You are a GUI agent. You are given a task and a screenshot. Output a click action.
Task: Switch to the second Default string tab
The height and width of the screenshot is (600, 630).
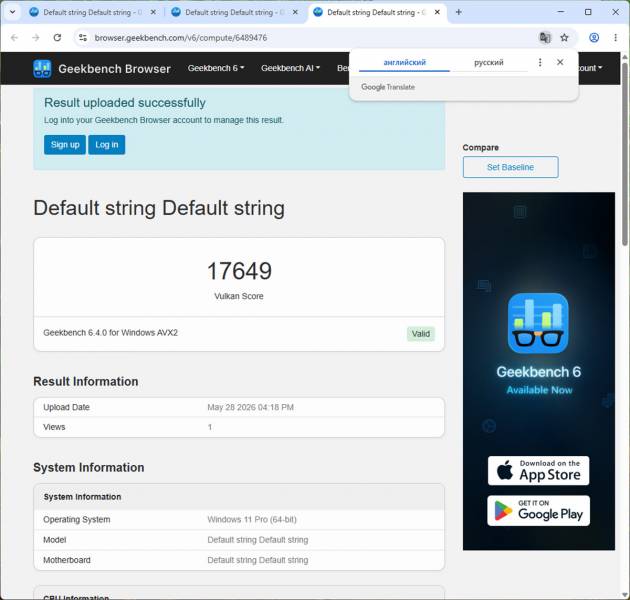[234, 12]
